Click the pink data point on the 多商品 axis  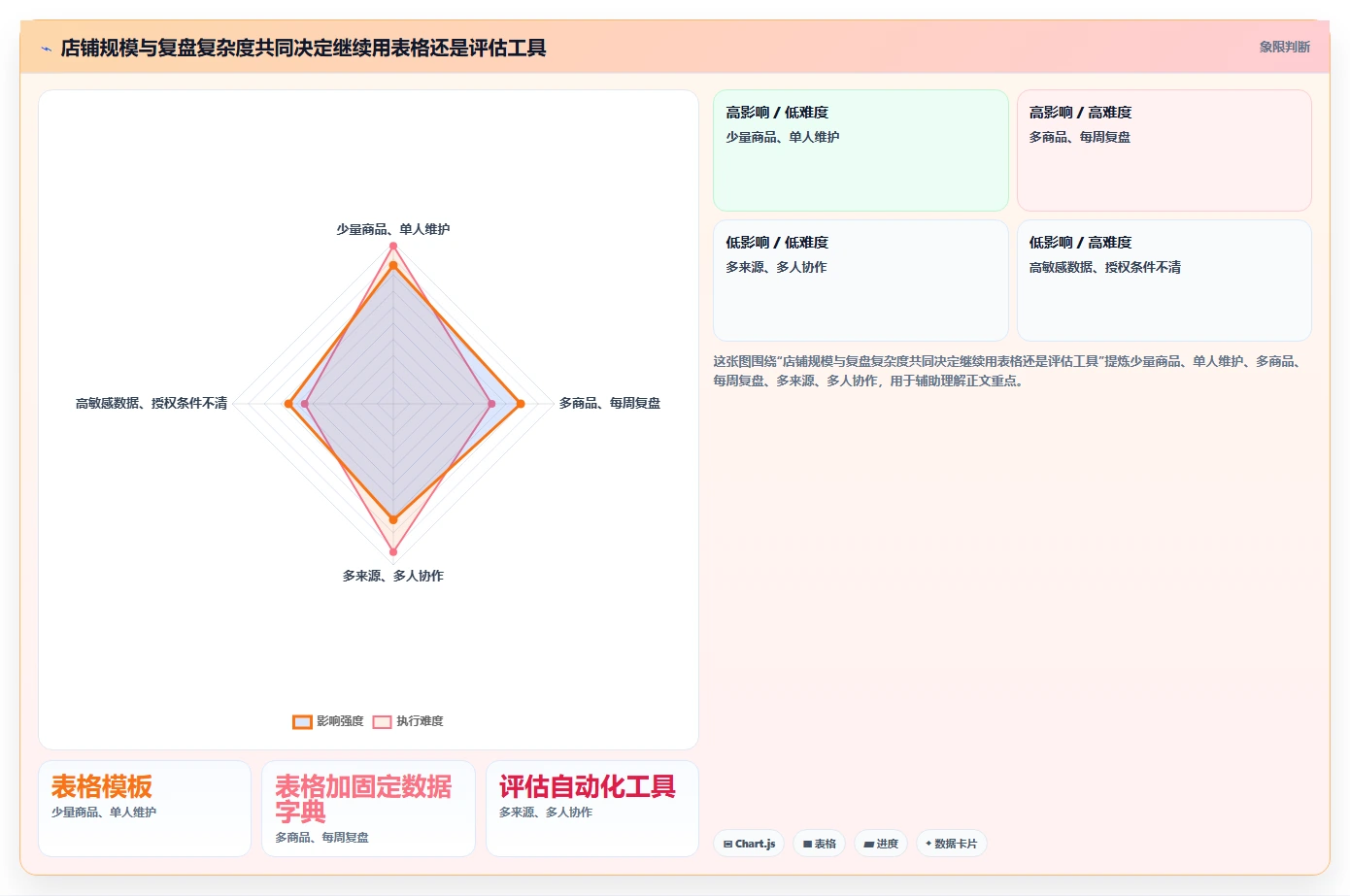click(x=491, y=404)
